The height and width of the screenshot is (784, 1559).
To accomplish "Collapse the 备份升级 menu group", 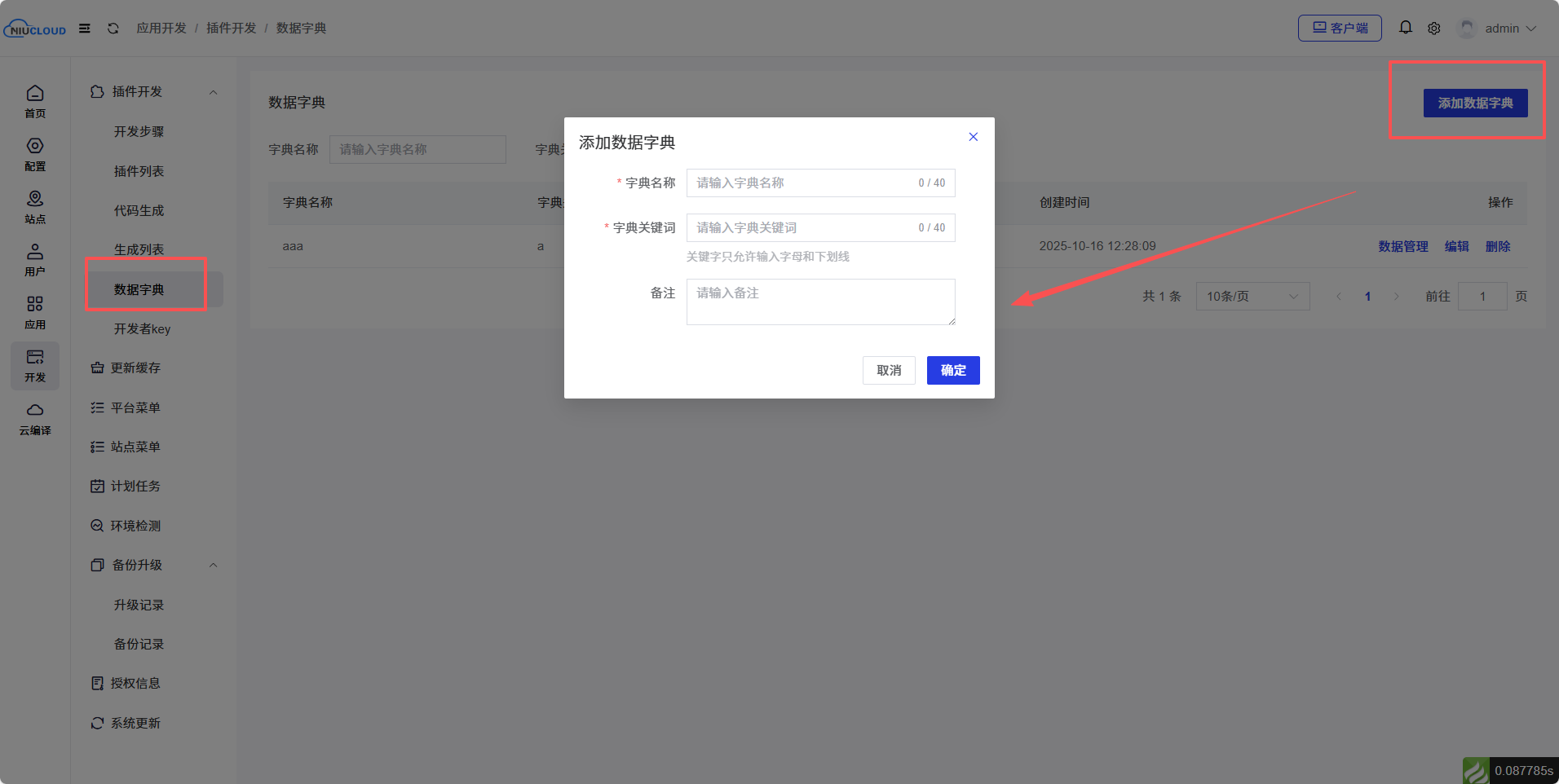I will click(213, 566).
